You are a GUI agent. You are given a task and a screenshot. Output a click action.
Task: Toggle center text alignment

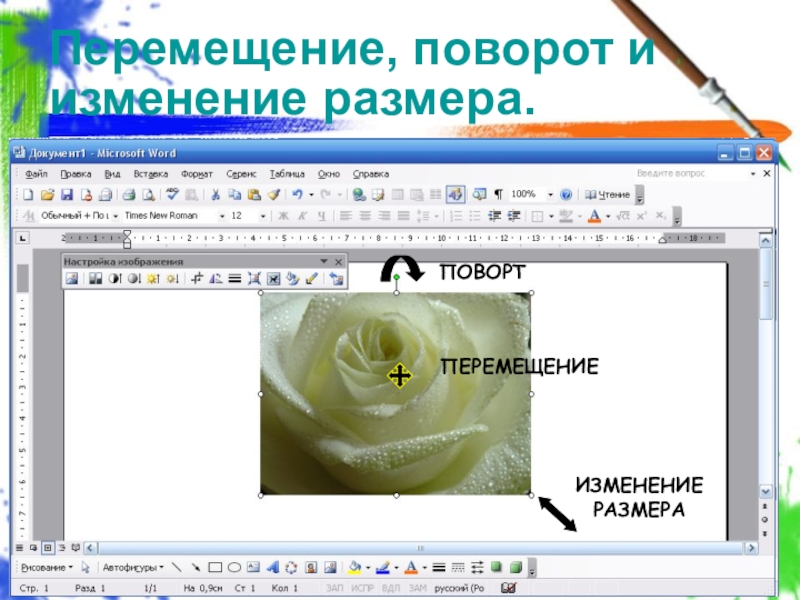(x=365, y=216)
